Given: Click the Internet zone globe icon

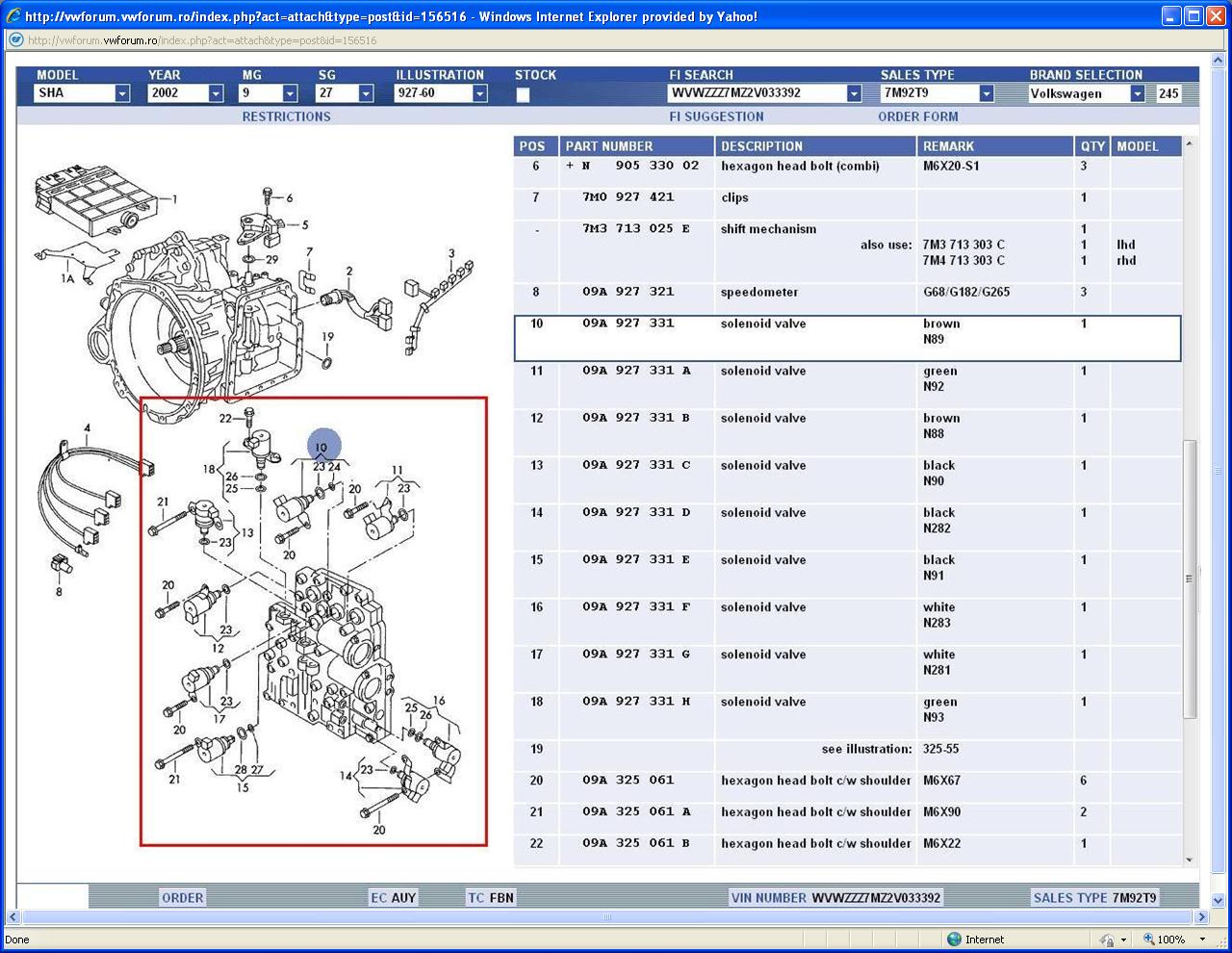Looking at the screenshot, I should point(954,939).
